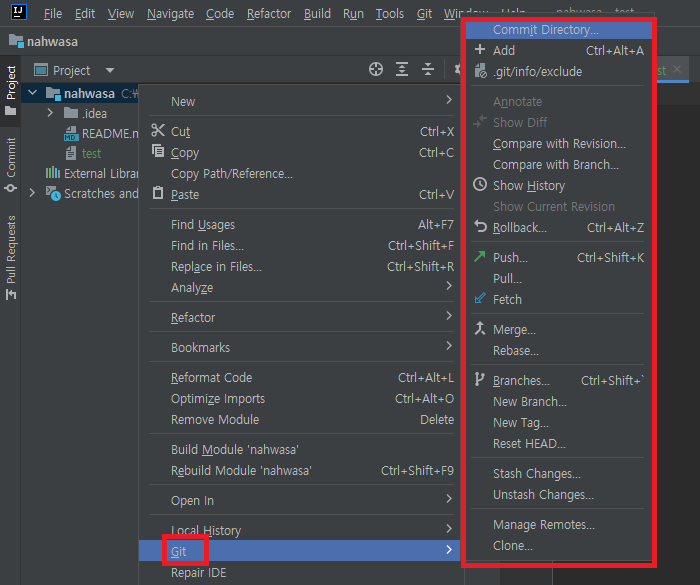Choose Find in Files... option
Viewport: 700px width, 585px height.
[301, 246]
